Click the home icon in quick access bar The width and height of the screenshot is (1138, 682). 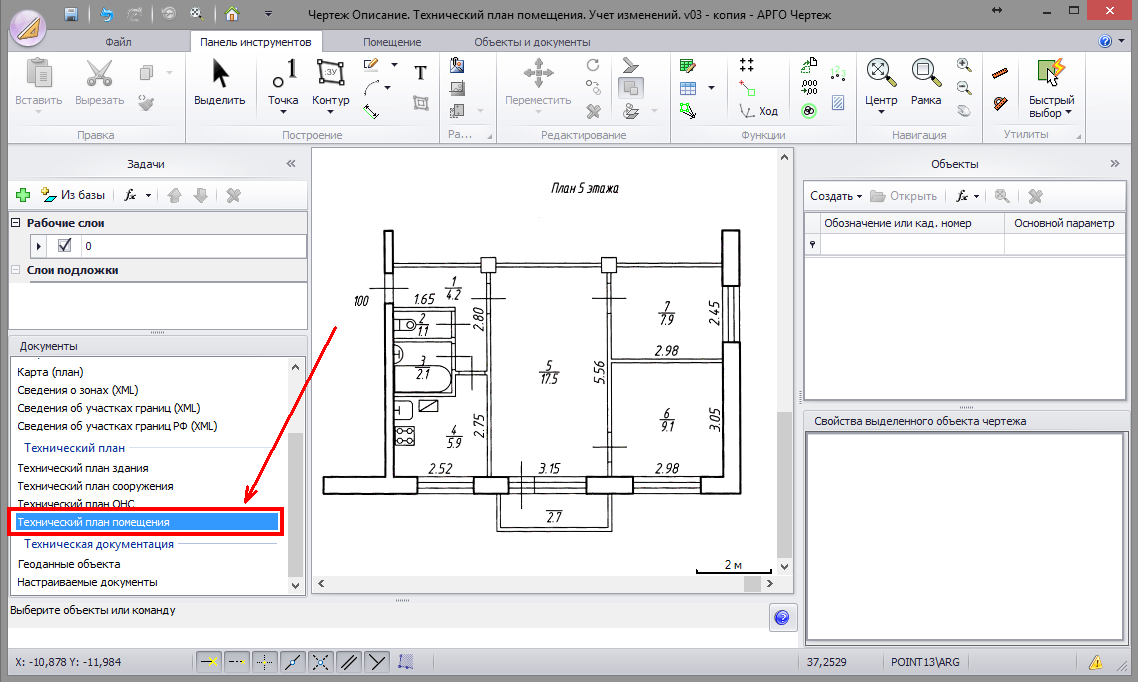tap(232, 14)
